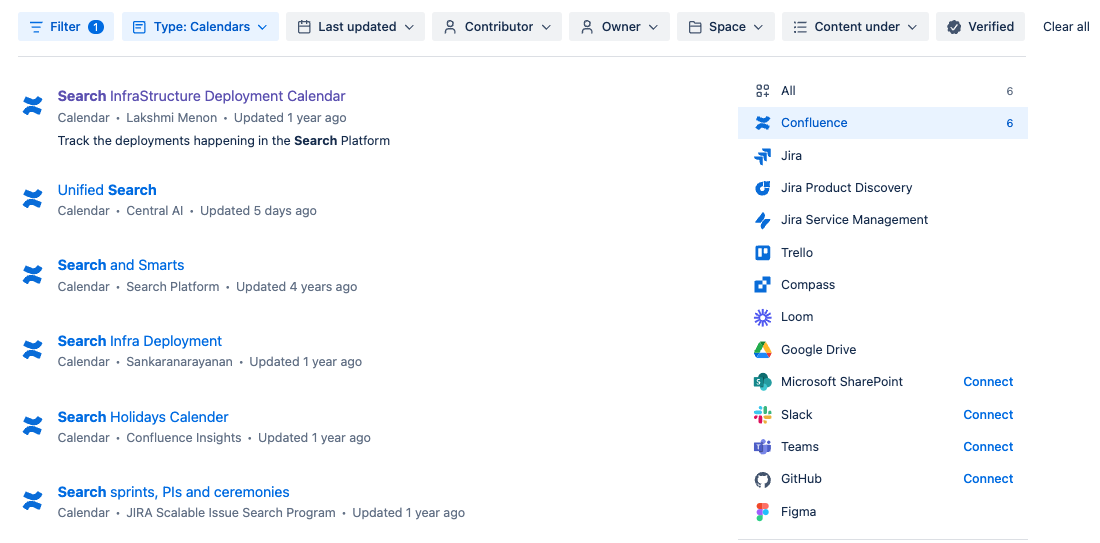
Task: Click the Compass logo icon
Action: pos(763,285)
